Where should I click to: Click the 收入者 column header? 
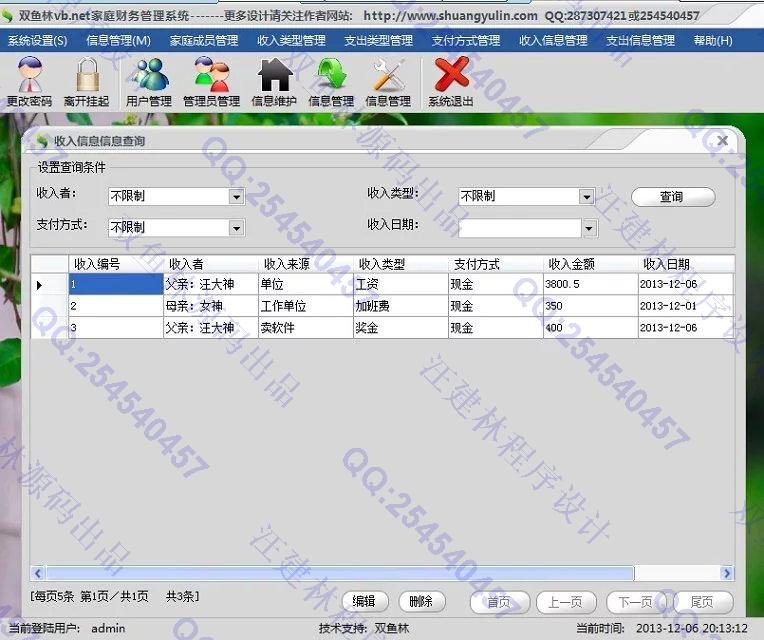click(x=210, y=264)
